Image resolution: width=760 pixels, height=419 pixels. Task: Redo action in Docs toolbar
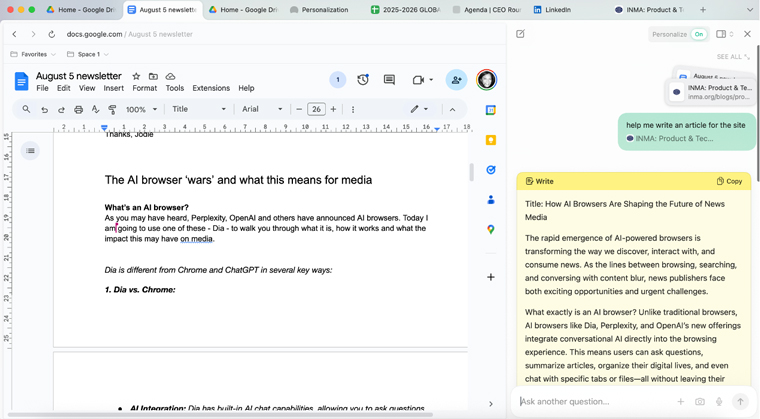pyautogui.click(x=61, y=110)
